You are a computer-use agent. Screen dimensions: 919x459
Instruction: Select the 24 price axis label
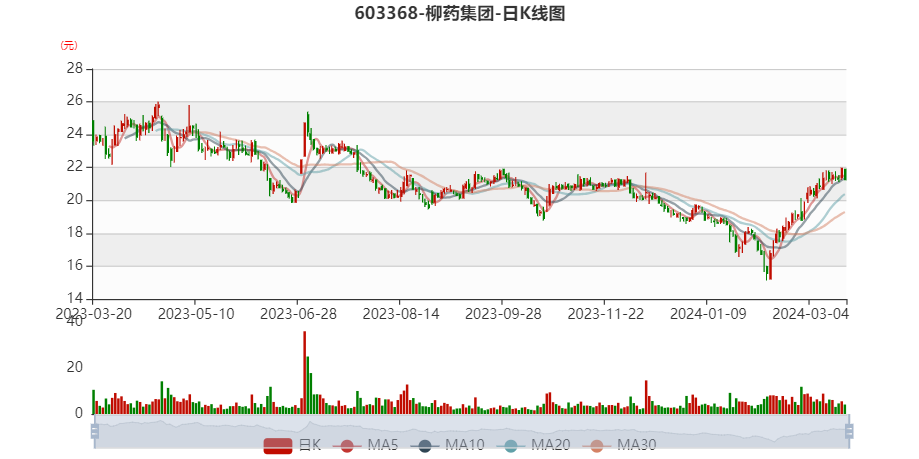click(x=76, y=135)
